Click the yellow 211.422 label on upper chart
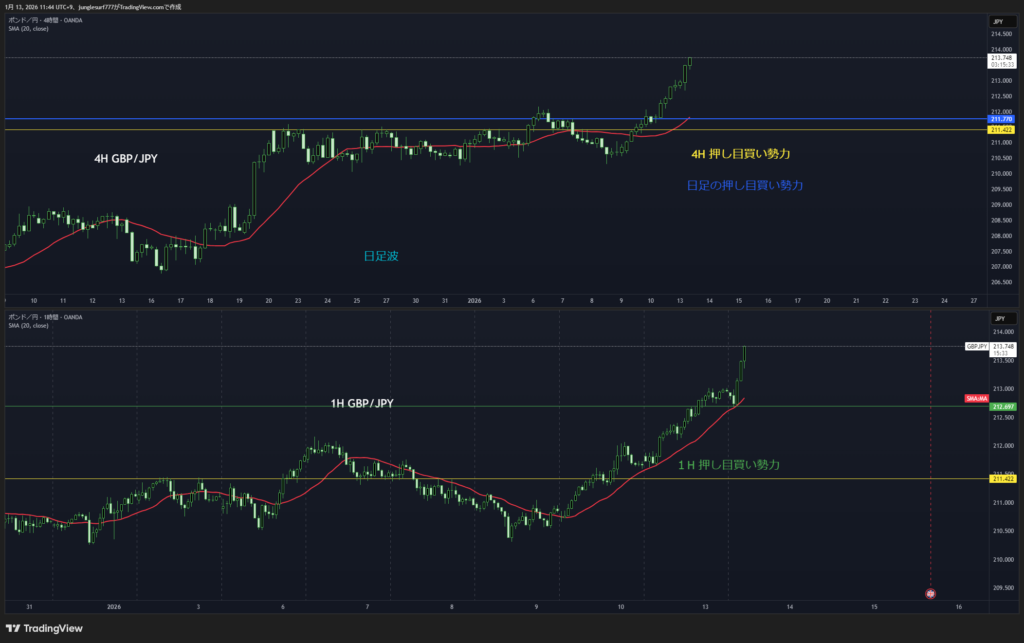 tap(1001, 130)
